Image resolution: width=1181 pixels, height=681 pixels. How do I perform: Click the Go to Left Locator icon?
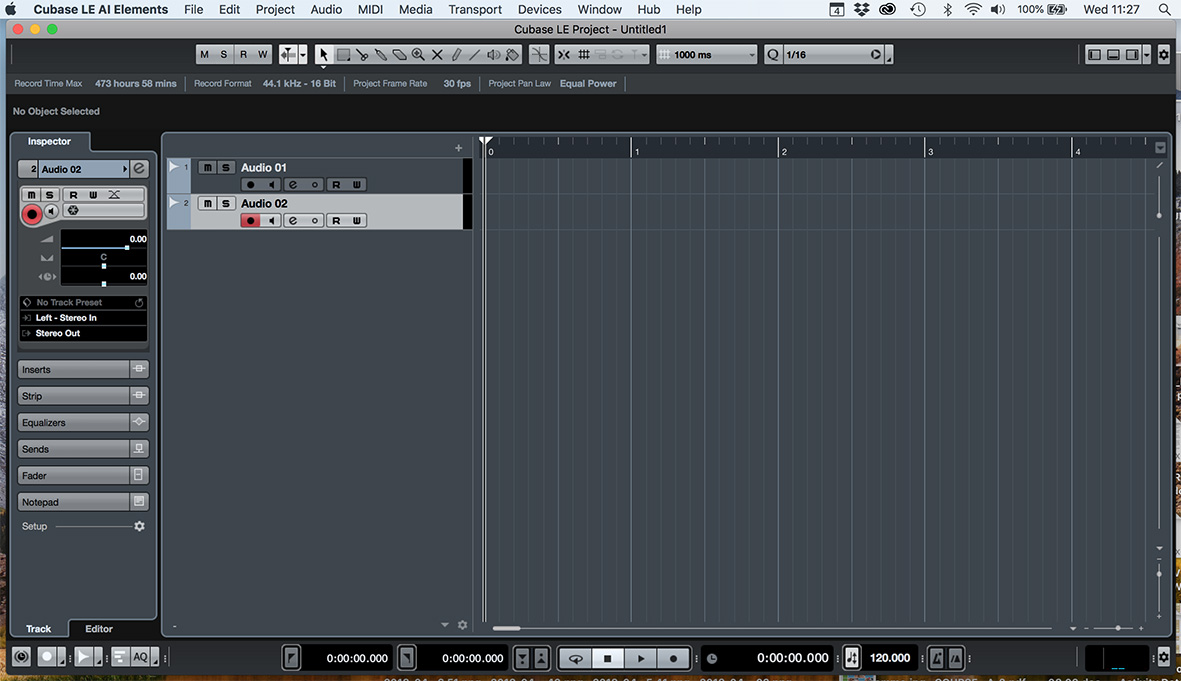coord(291,658)
